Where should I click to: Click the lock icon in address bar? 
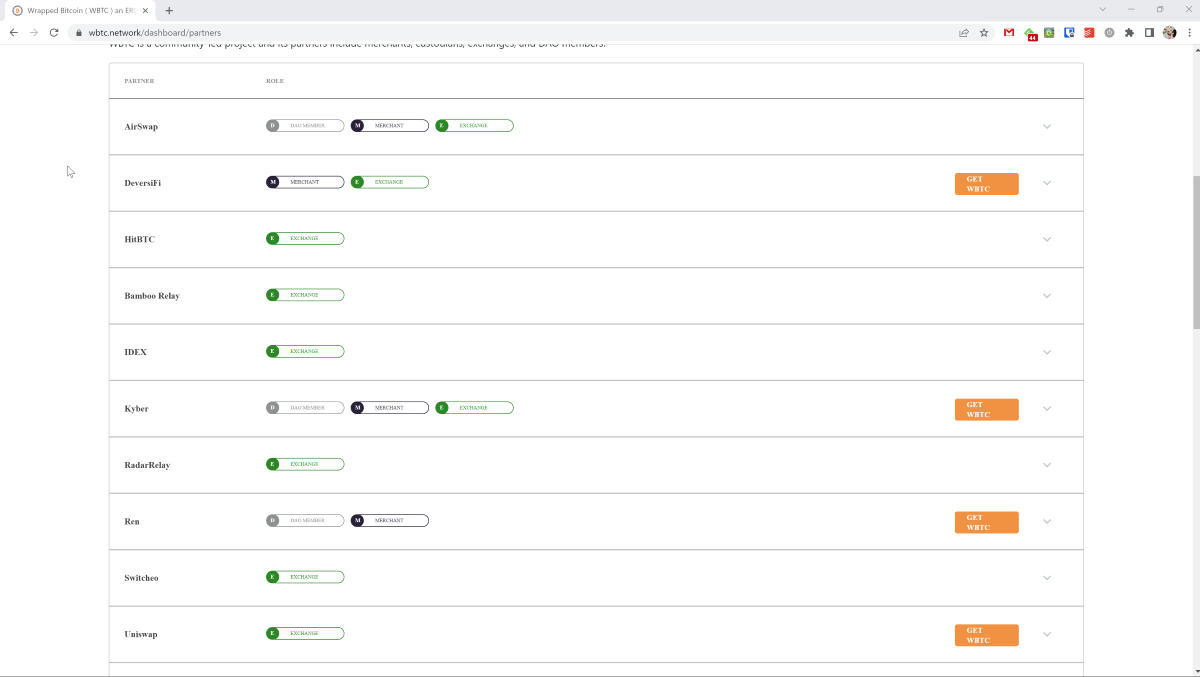coord(79,33)
